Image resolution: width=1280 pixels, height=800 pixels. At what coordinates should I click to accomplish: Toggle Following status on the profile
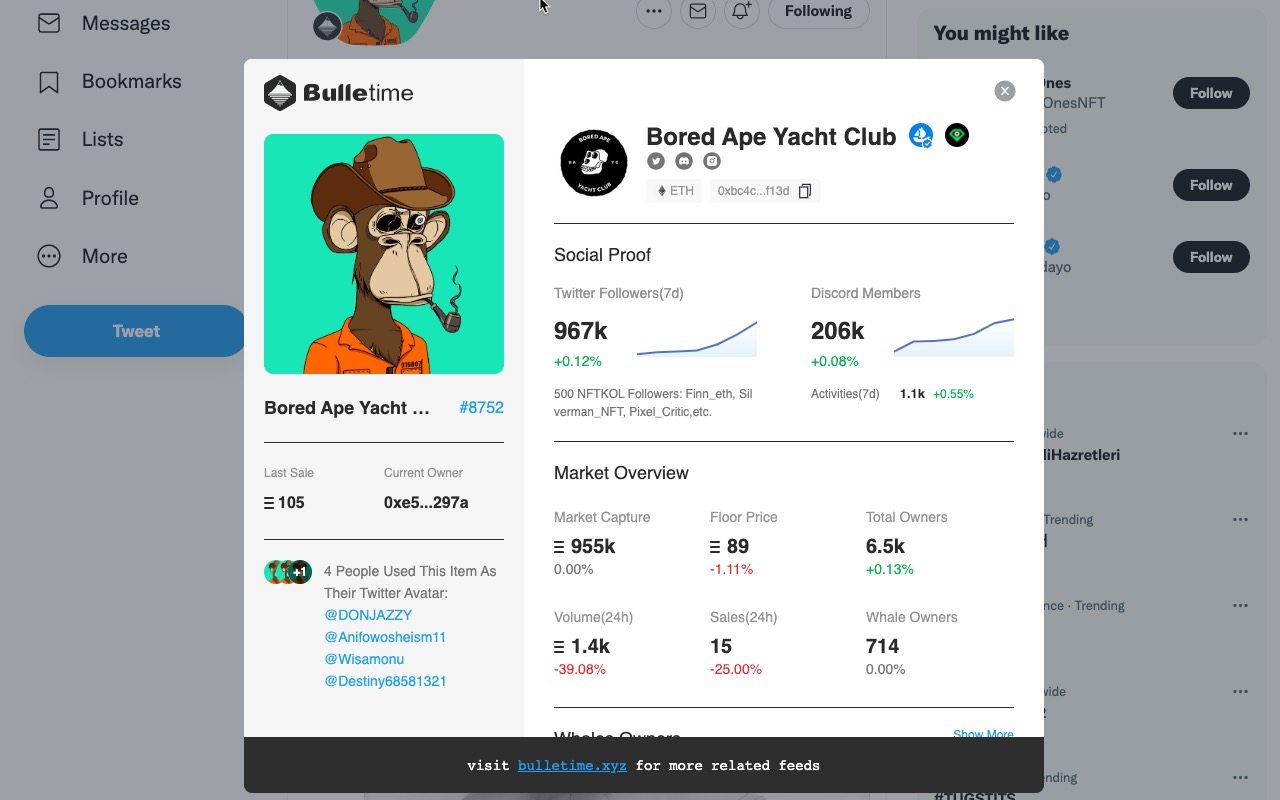point(818,11)
